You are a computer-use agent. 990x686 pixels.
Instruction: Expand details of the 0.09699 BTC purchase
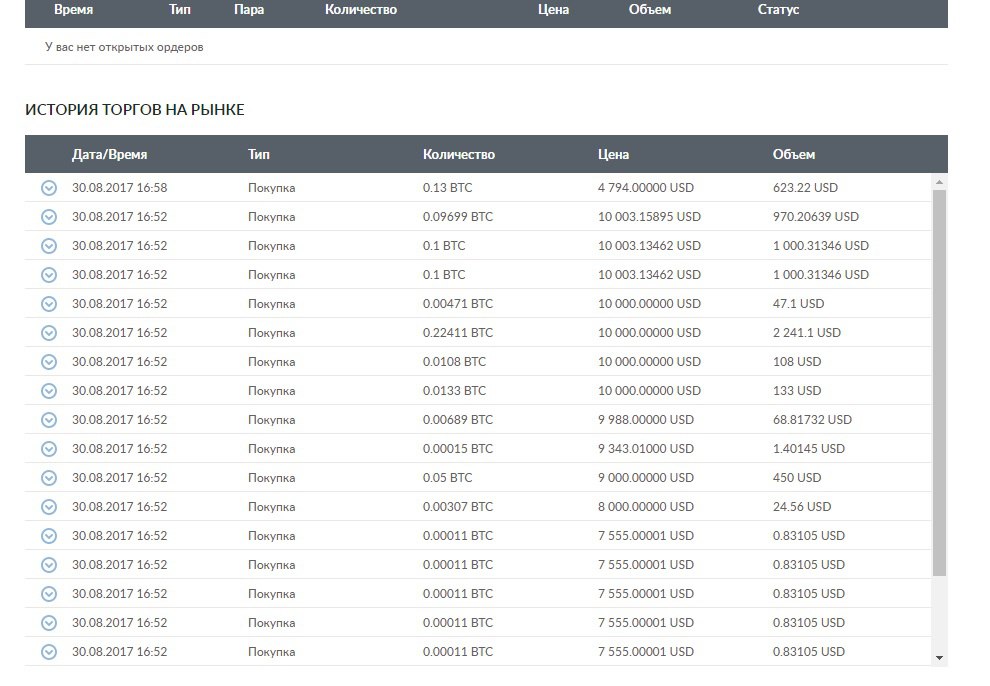tap(49, 217)
